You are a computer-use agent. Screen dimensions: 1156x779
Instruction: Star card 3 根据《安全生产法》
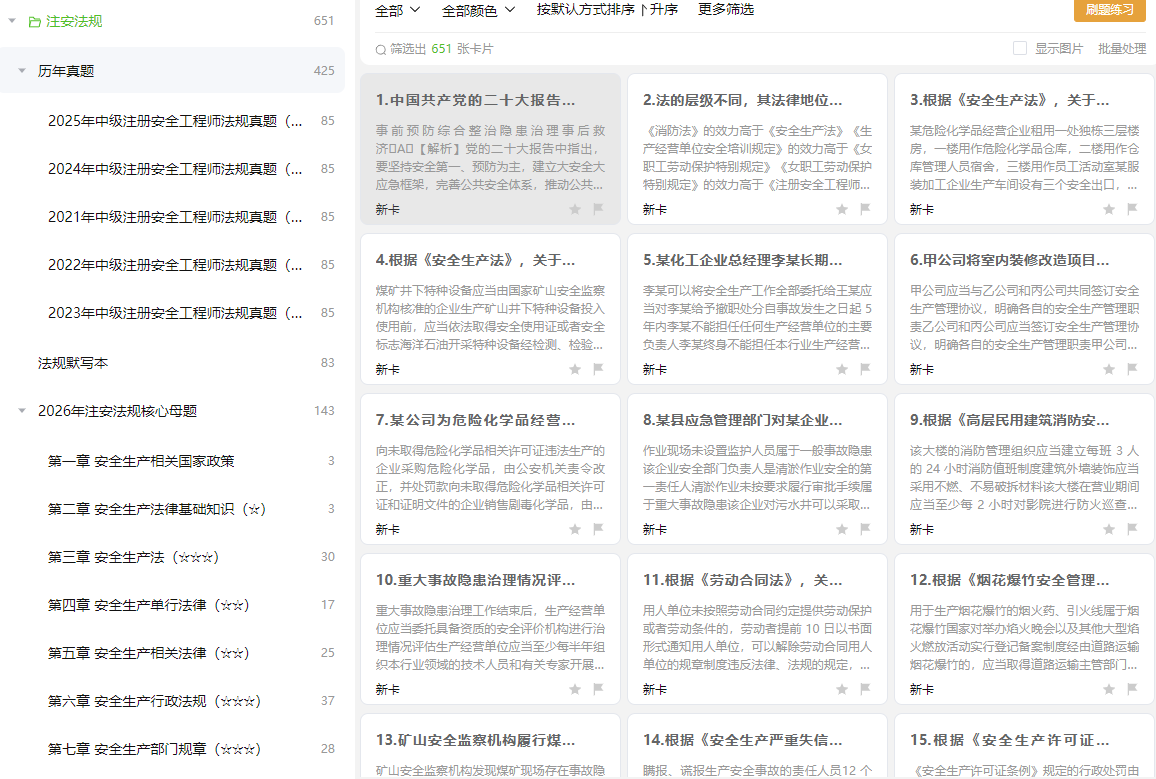click(x=1109, y=209)
